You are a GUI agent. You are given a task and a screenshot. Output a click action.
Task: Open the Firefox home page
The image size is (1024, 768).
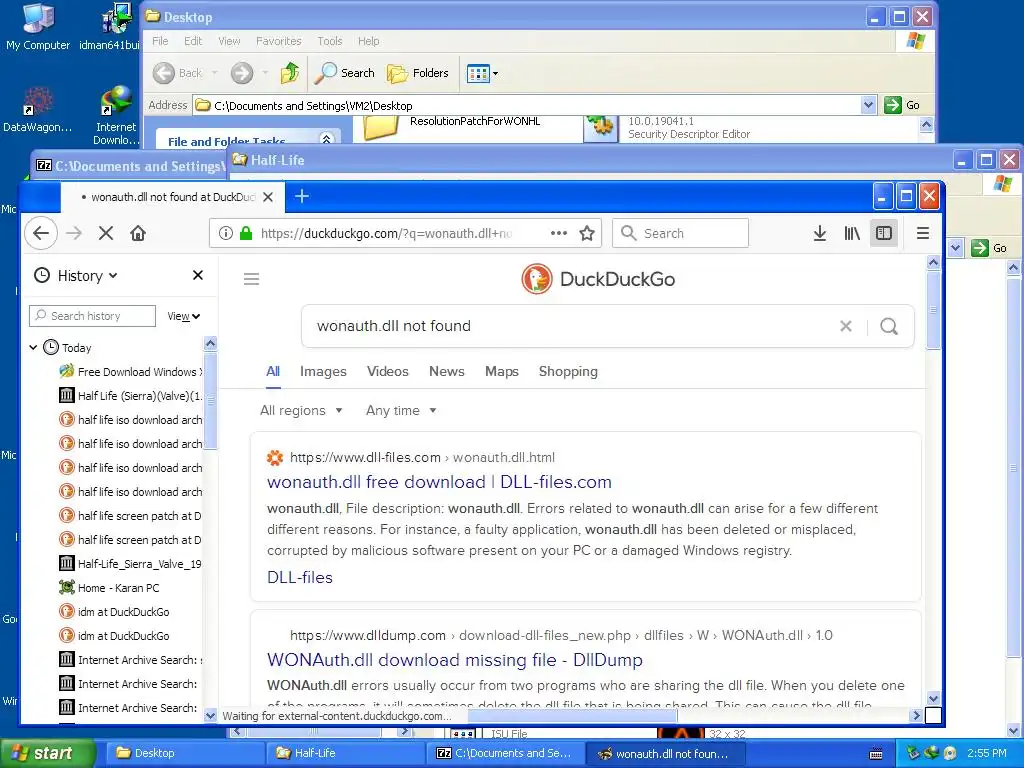[x=138, y=233]
